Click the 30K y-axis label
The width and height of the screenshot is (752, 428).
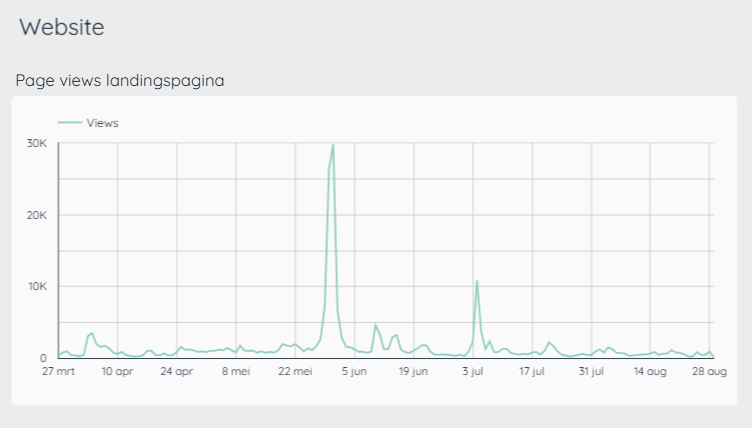[x=37, y=144]
